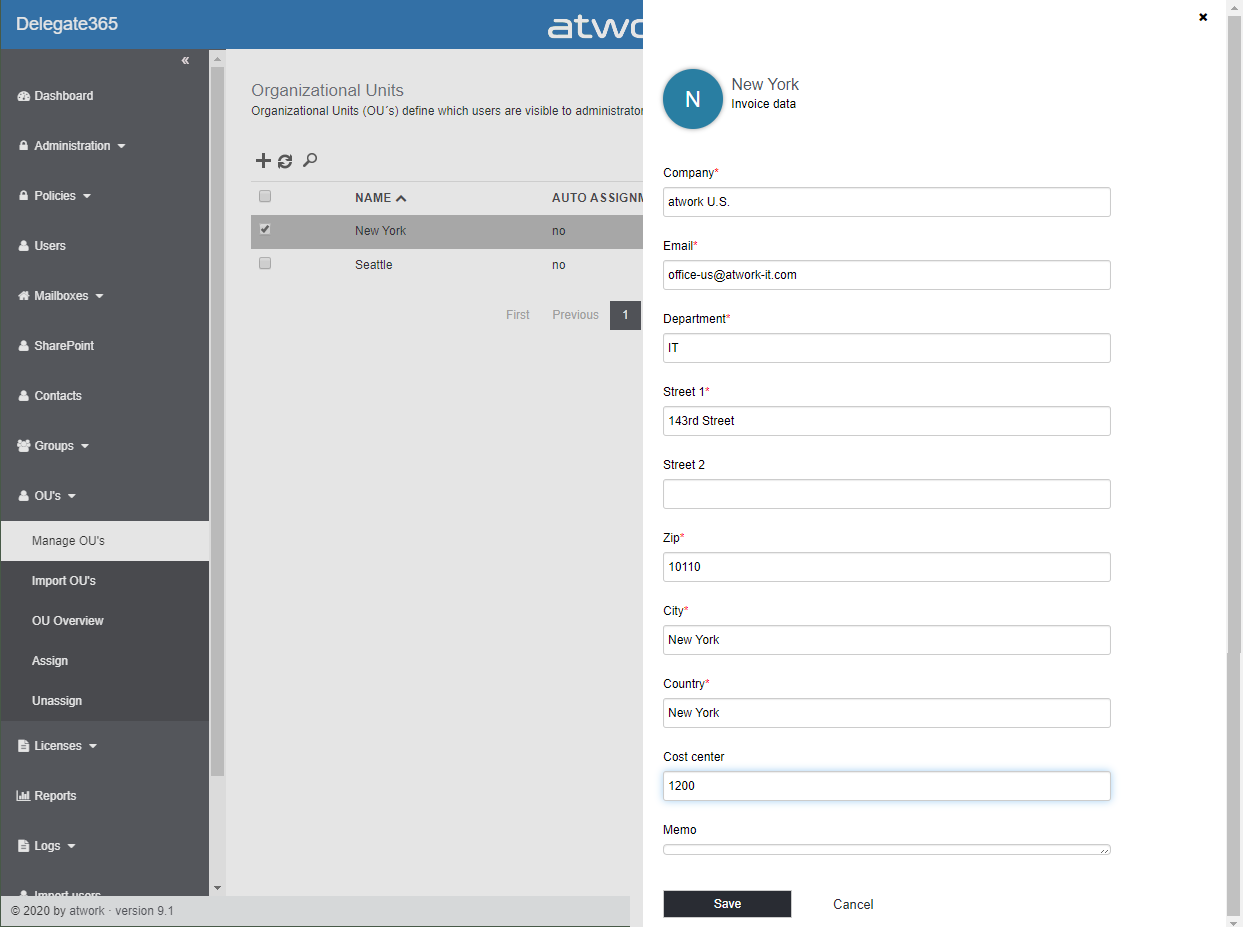Screen dimensions: 1243x927
Task: Click the person icon beside Contacts
Action: (24, 396)
